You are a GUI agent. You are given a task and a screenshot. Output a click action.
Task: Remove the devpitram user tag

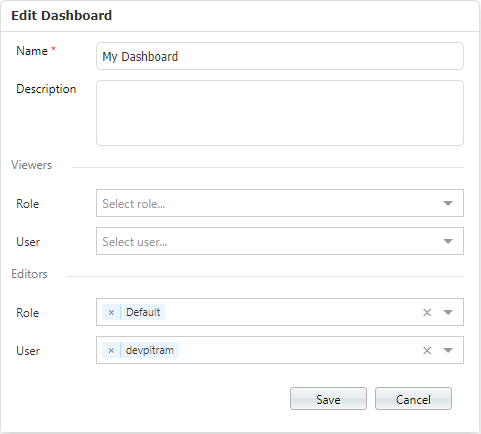coord(111,350)
